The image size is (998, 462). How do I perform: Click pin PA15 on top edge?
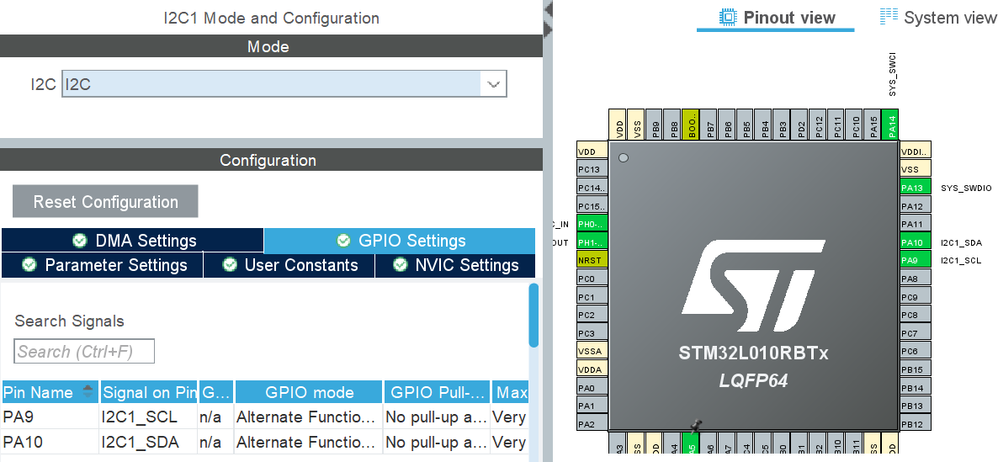click(873, 125)
